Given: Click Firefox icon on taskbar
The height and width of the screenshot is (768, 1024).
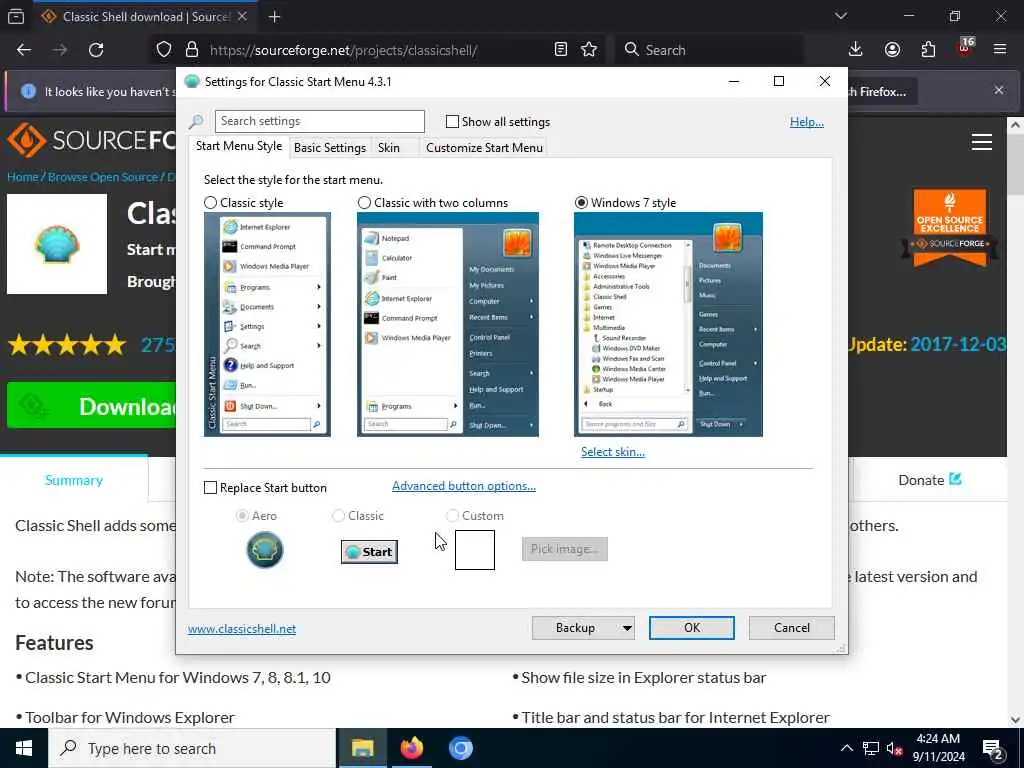Looking at the screenshot, I should [x=411, y=748].
